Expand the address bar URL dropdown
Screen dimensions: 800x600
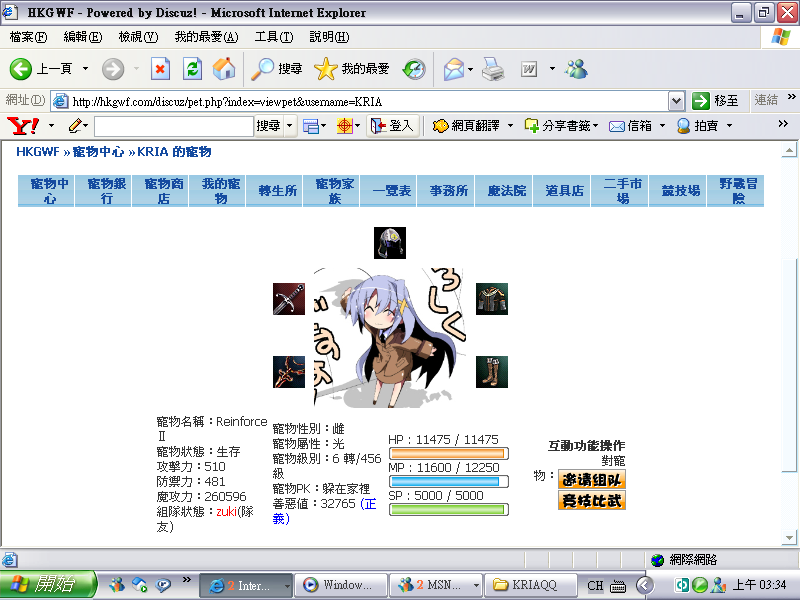click(x=676, y=101)
